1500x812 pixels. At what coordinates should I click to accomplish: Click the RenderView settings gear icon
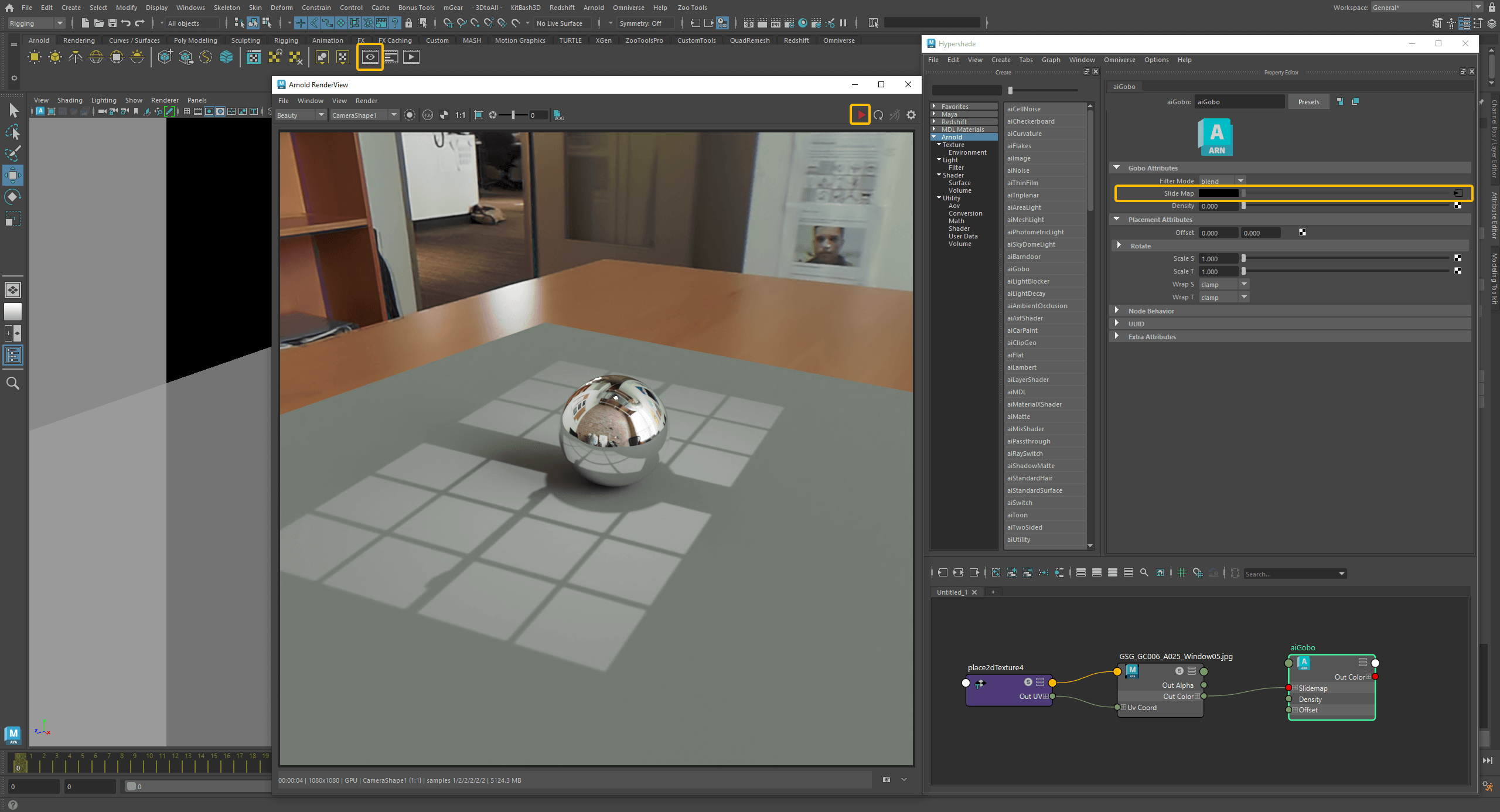(911, 115)
